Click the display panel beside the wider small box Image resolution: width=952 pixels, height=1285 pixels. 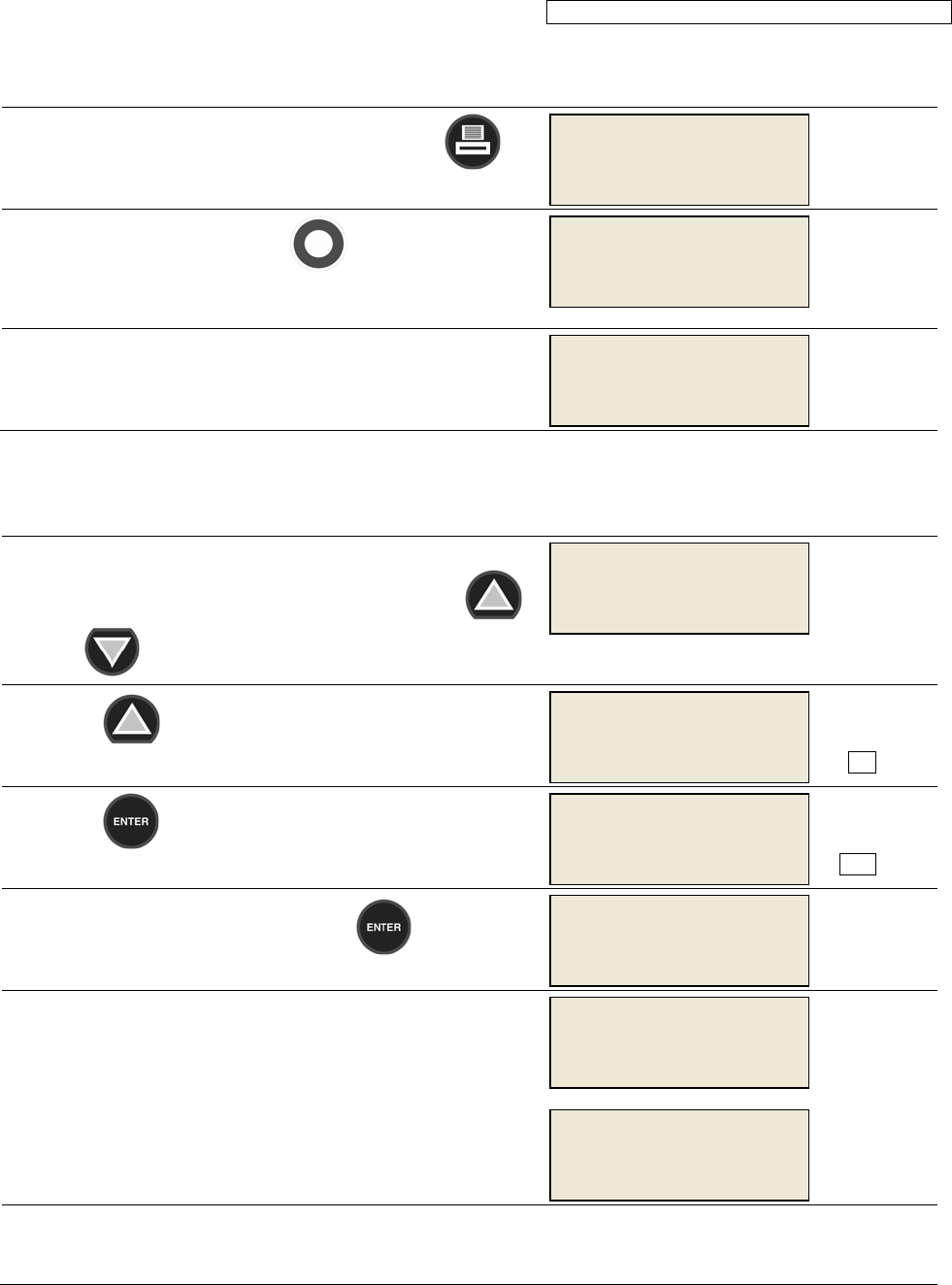pos(679,839)
